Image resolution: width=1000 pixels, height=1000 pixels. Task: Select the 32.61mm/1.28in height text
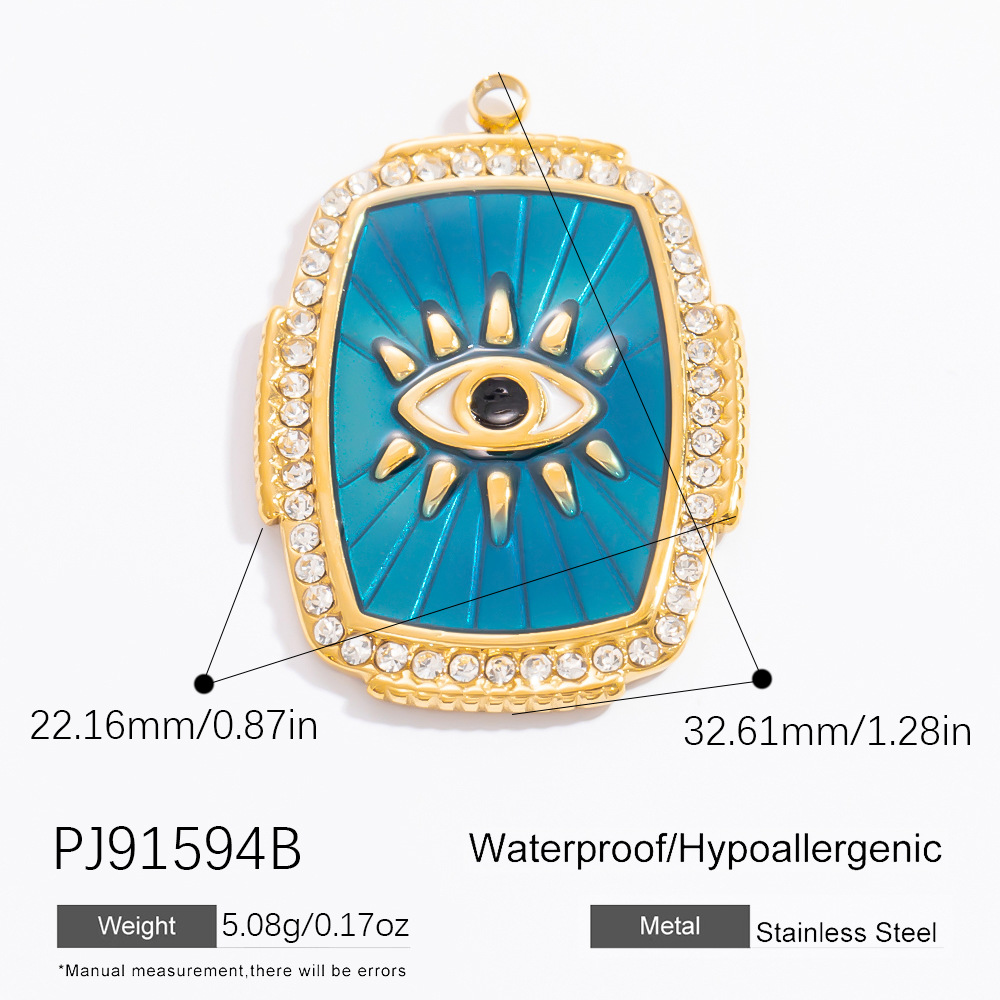[827, 732]
